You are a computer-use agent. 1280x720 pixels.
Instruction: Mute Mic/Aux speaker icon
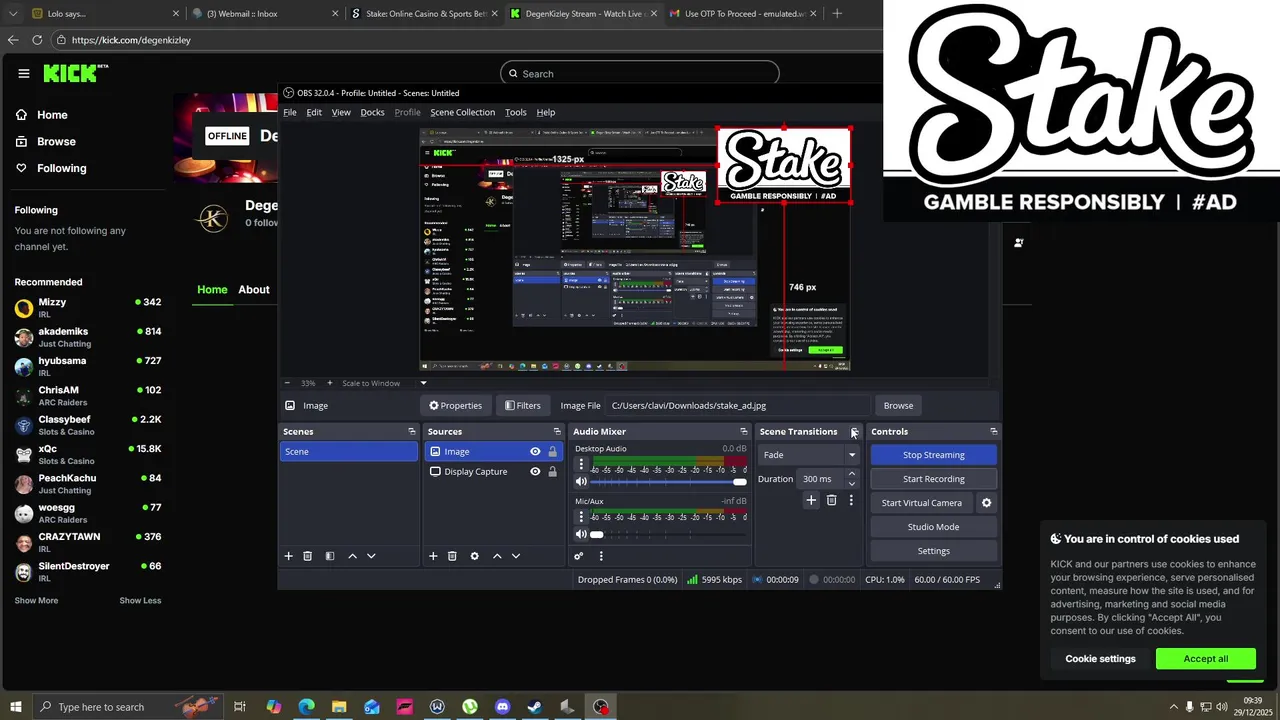[581, 534]
